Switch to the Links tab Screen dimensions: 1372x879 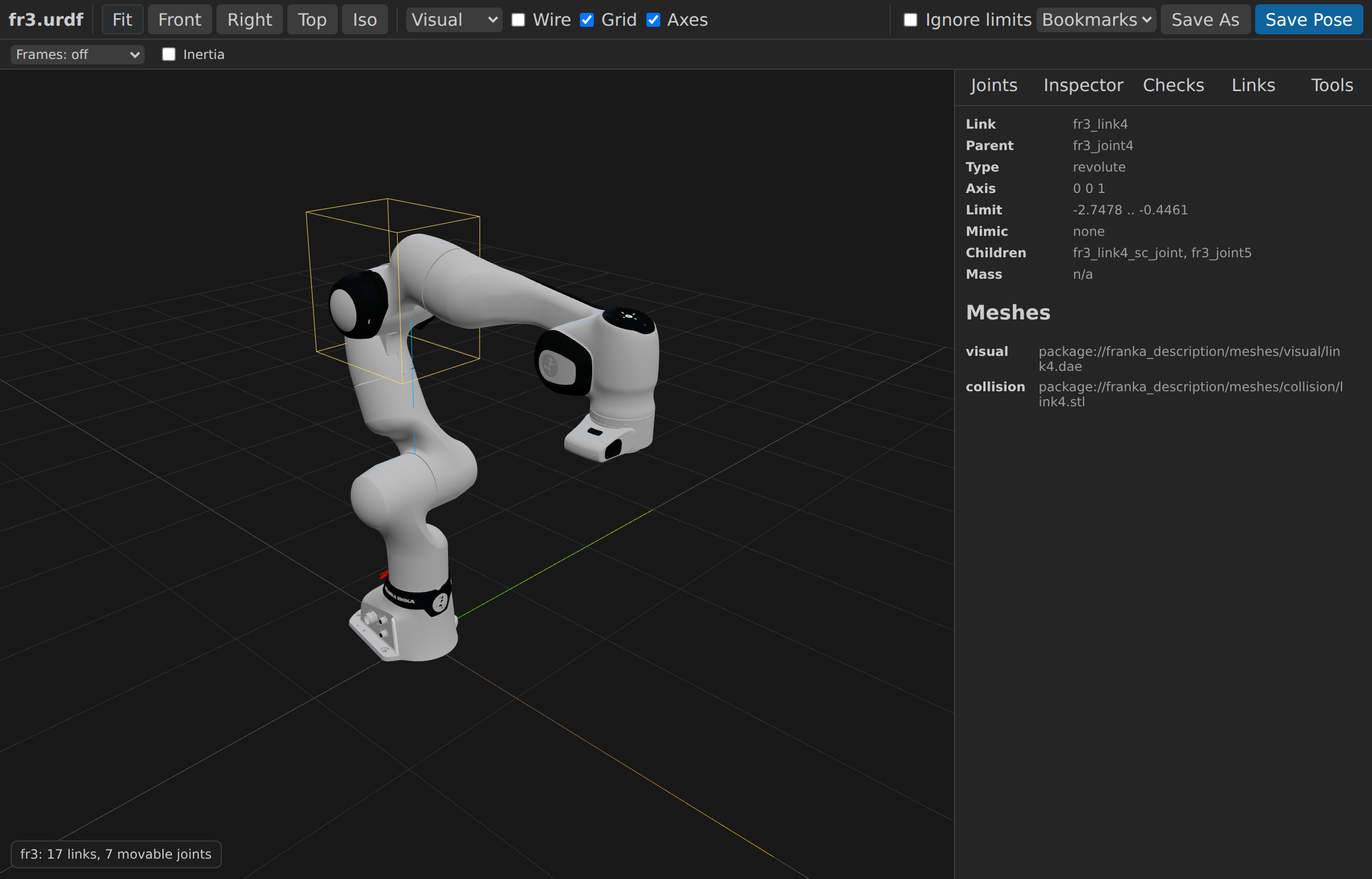coord(1254,85)
